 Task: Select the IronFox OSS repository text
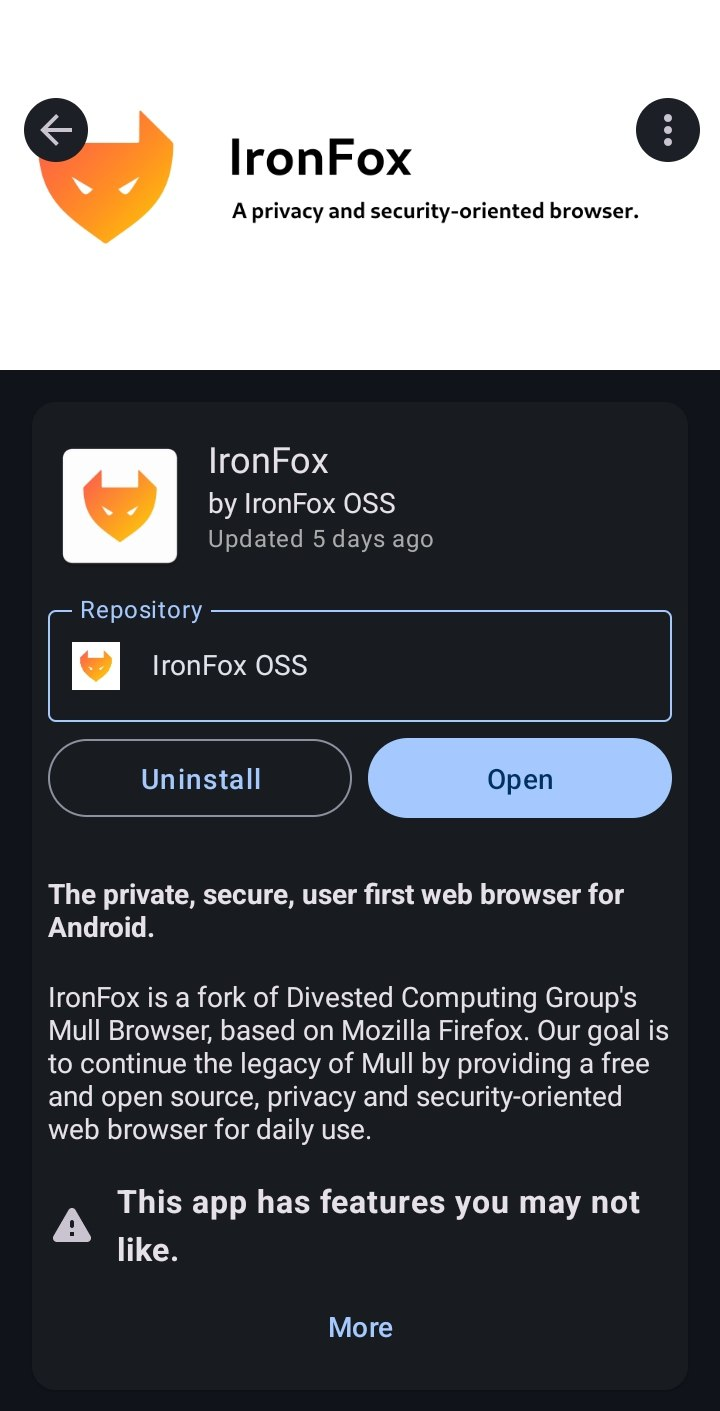[x=230, y=666]
